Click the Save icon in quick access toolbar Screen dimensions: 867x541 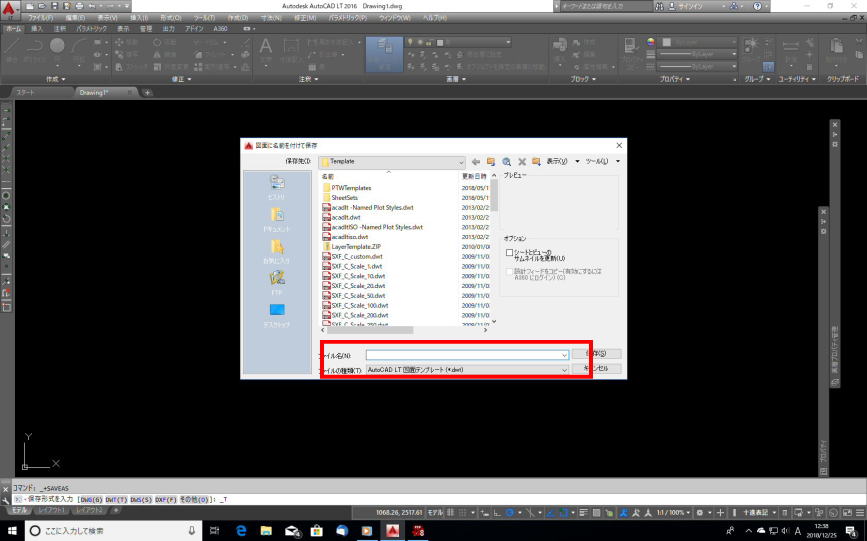(x=55, y=6)
